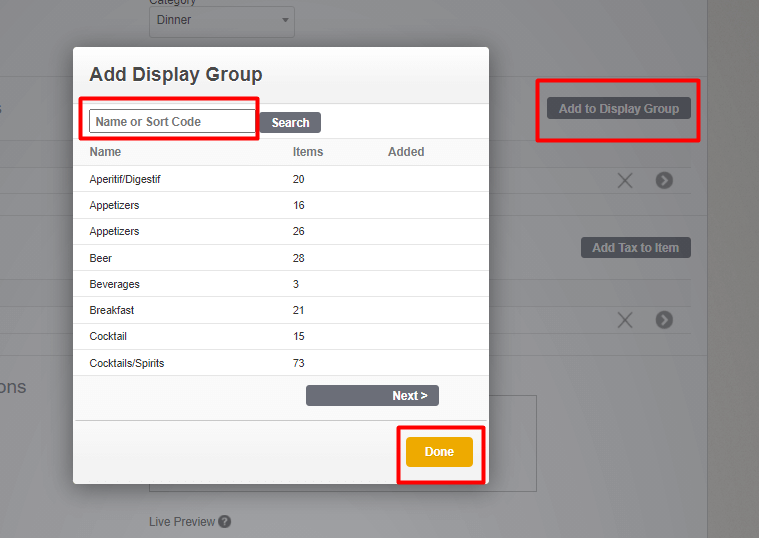Click the arrow circle icon below Add to Display Group
Image resolution: width=759 pixels, height=538 pixels.
[664, 180]
